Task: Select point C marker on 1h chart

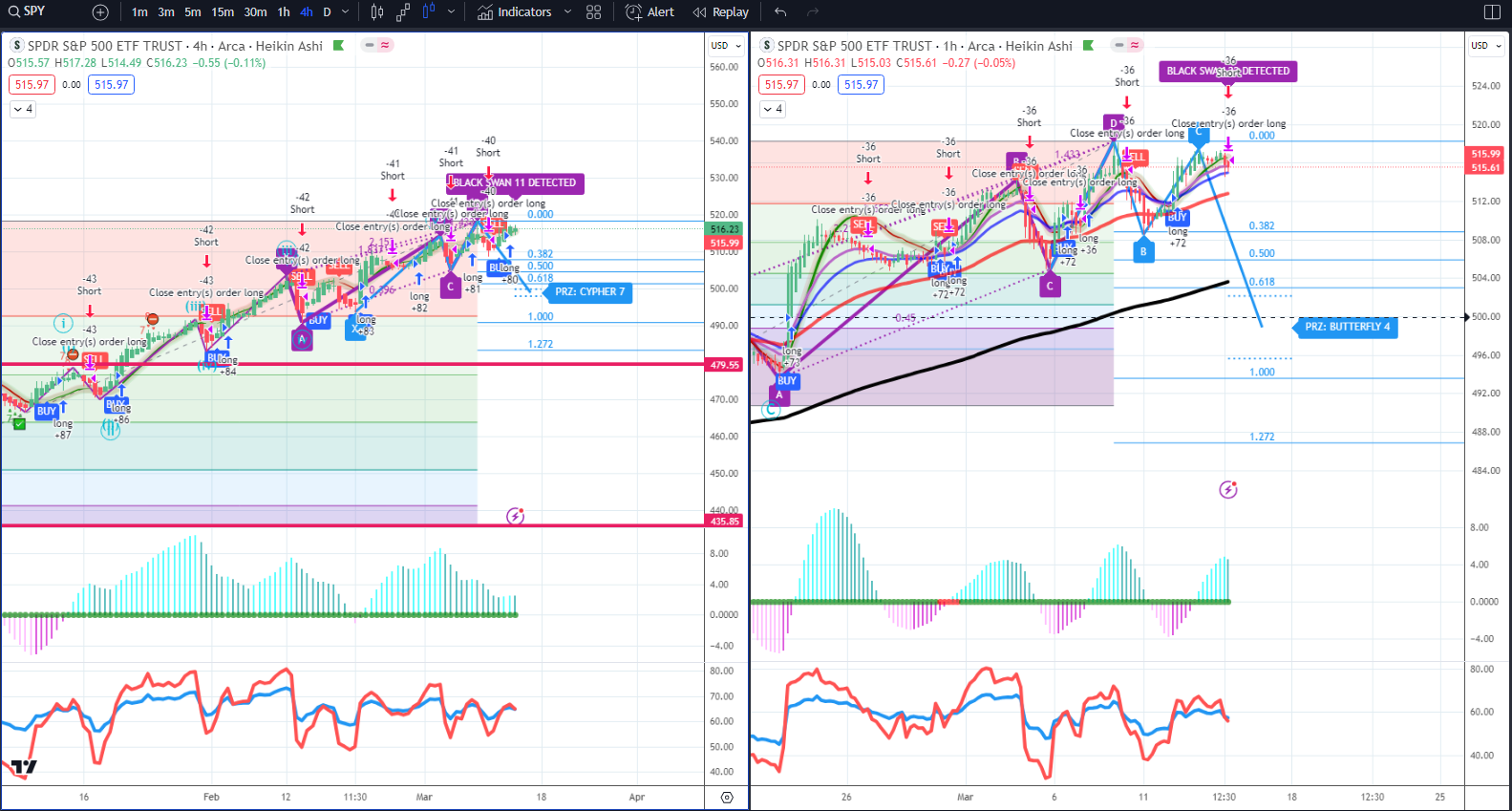Action: coord(1050,286)
